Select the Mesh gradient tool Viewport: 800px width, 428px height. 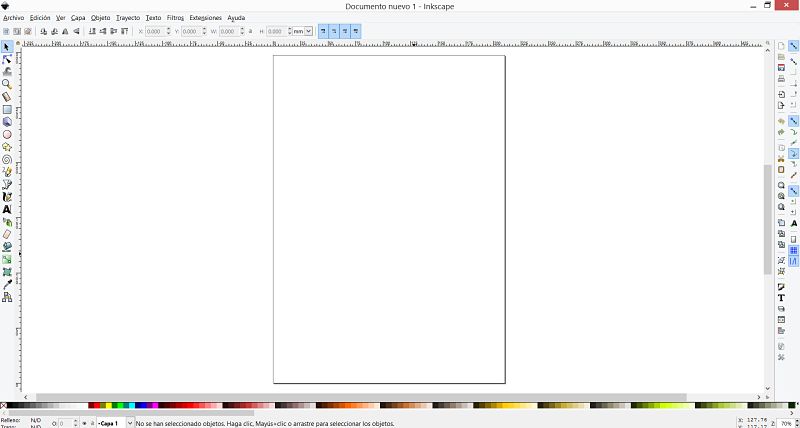[x=7, y=272]
